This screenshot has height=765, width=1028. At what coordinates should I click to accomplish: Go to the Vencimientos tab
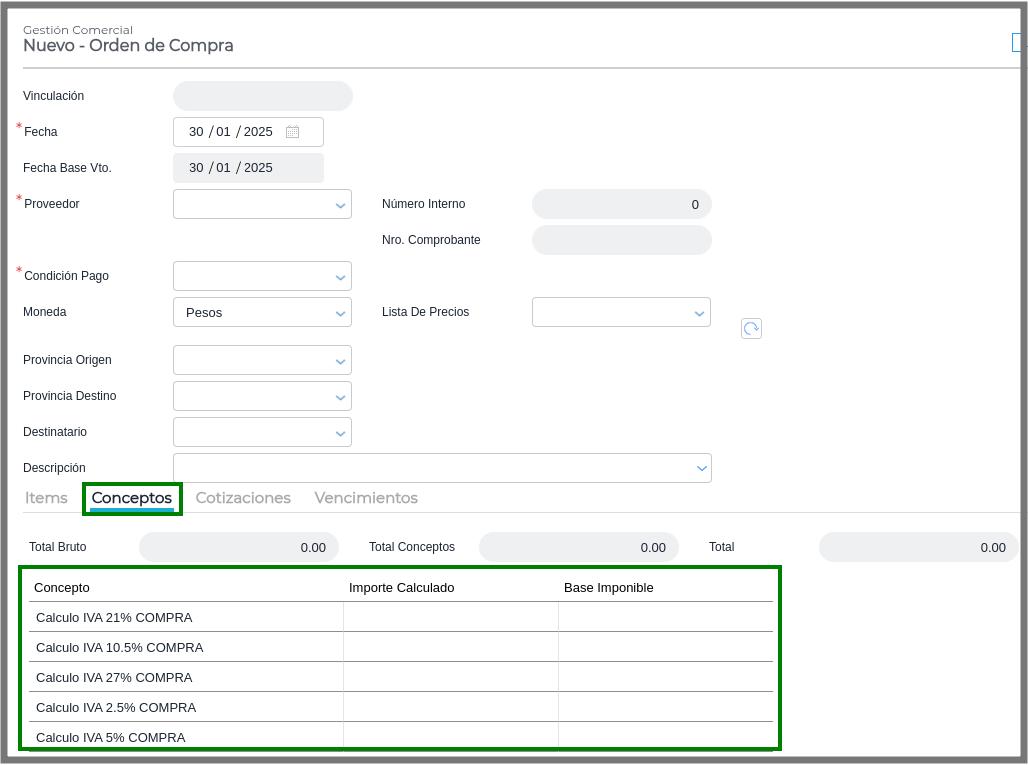(366, 498)
